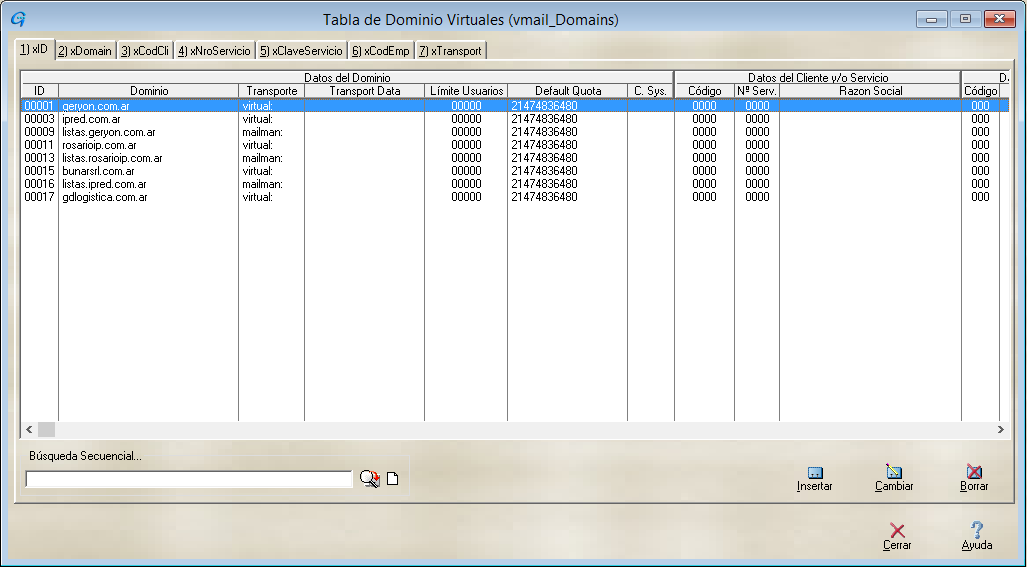The image size is (1027, 567).
Task: Click the Dominio column header
Action: [149, 91]
